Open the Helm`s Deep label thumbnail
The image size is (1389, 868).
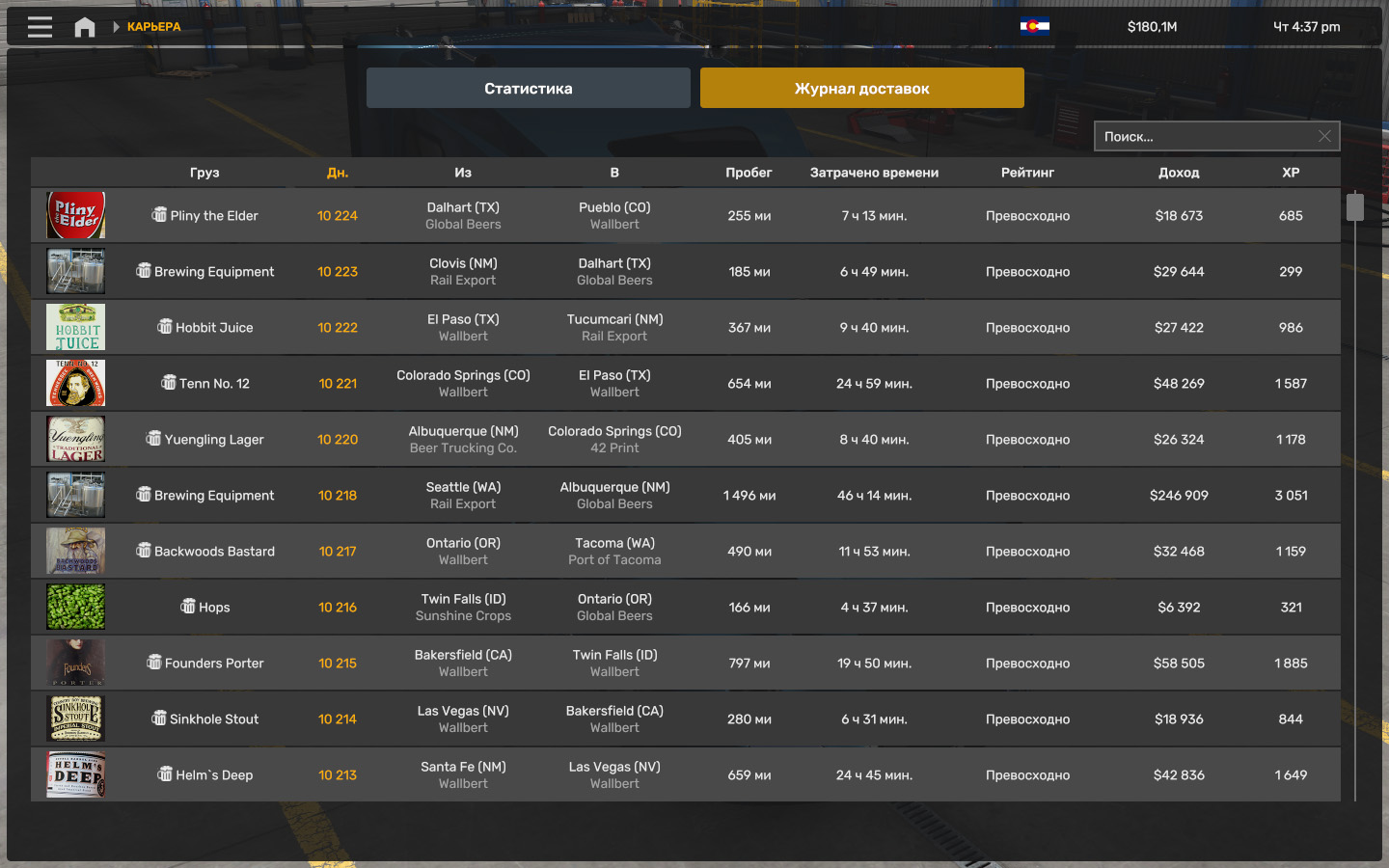[76, 774]
